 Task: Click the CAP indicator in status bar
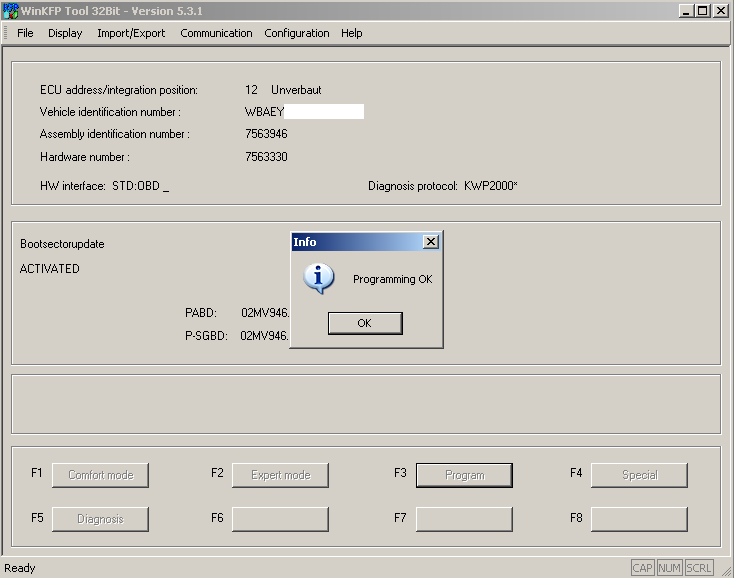click(x=642, y=568)
